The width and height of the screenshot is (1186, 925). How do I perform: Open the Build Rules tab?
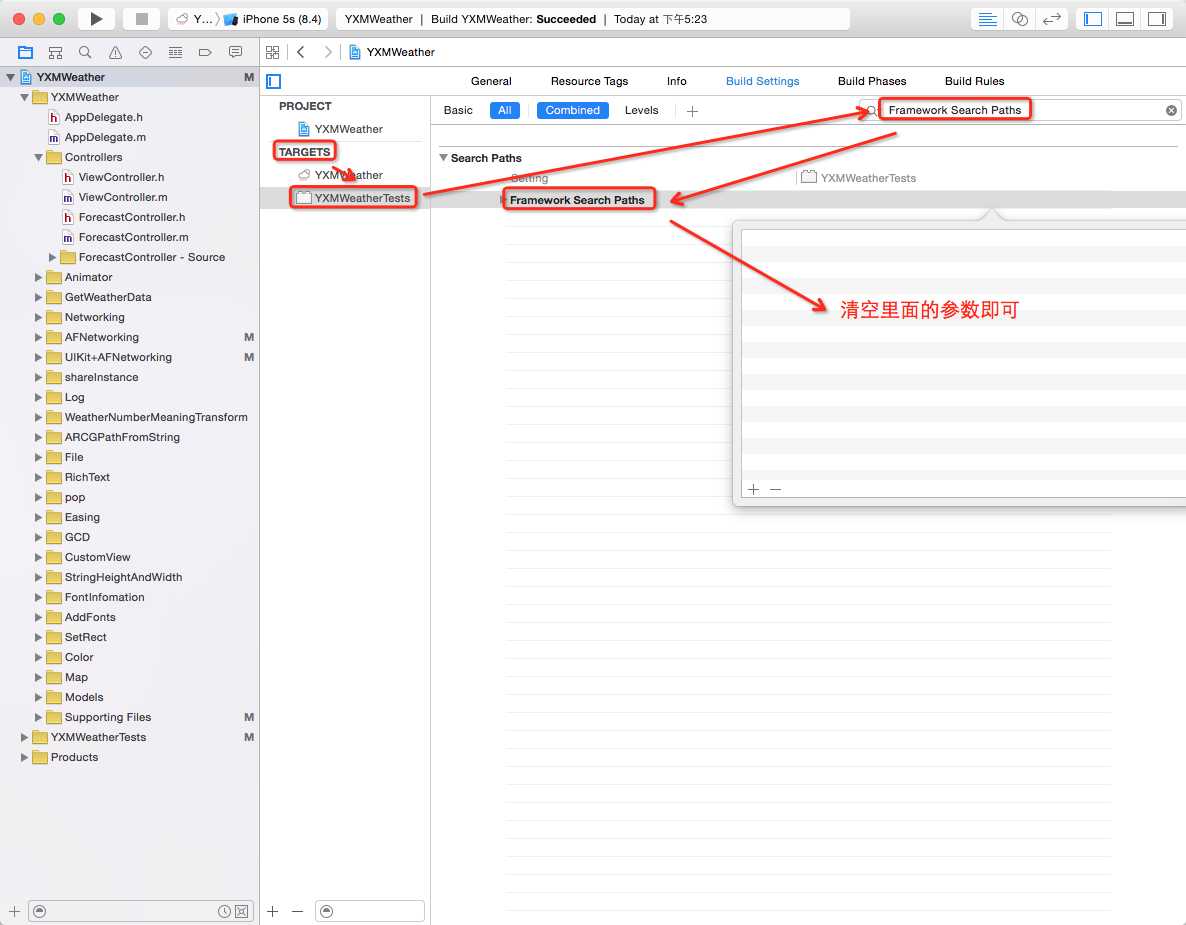[x=974, y=81]
